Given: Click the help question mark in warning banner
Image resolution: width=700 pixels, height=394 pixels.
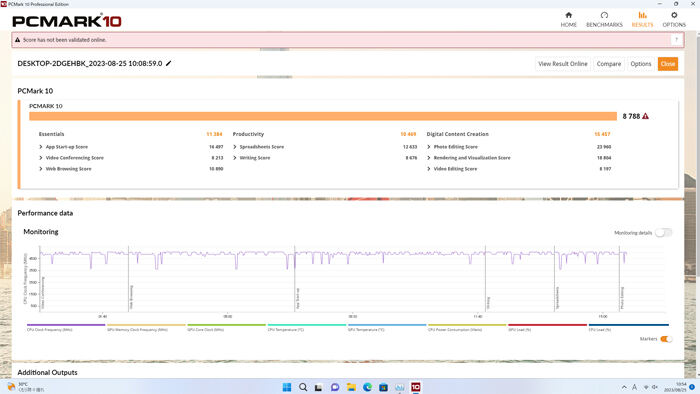Looking at the screenshot, I should pos(676,40).
